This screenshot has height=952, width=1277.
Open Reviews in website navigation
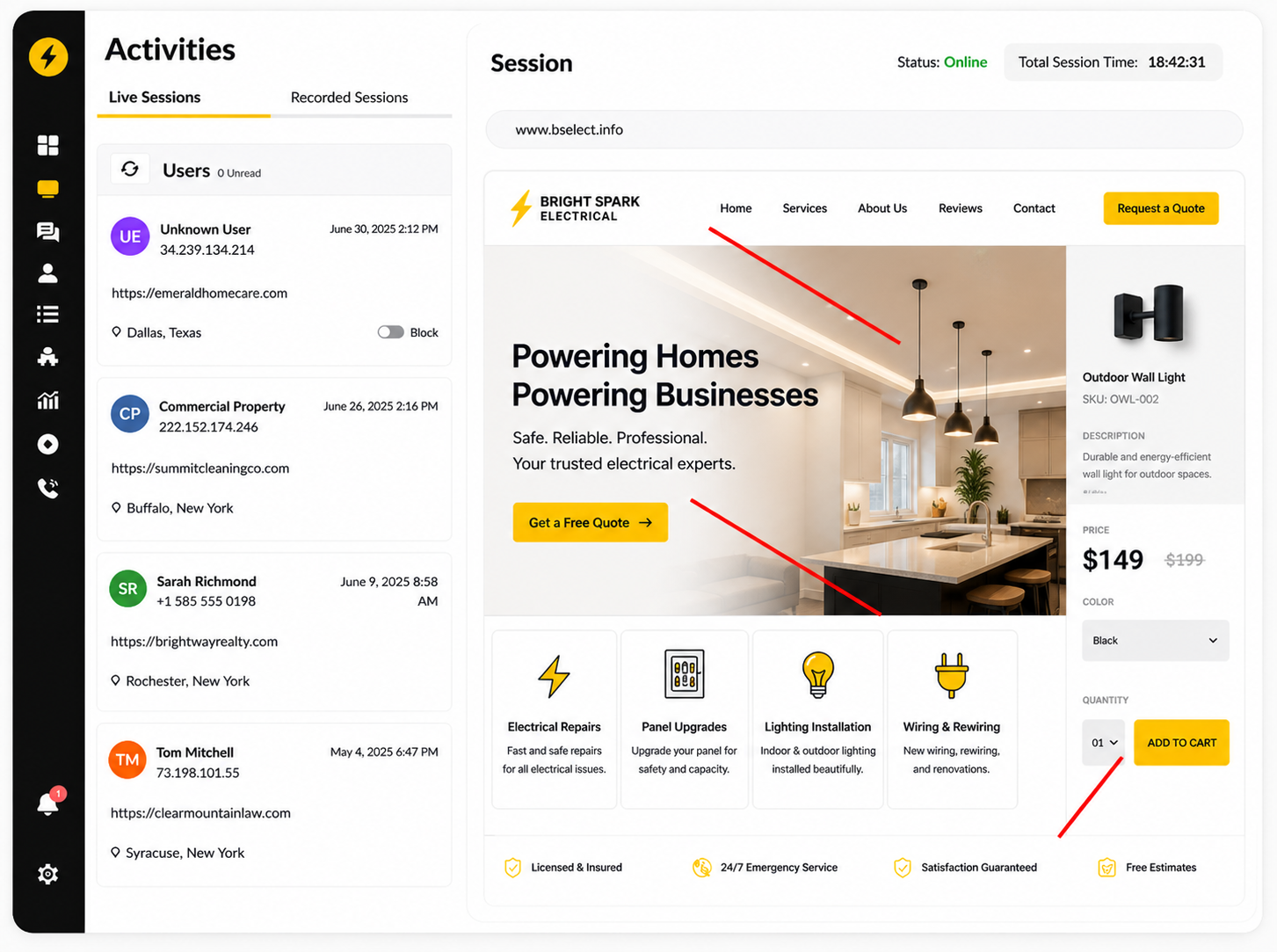pyautogui.click(x=961, y=208)
